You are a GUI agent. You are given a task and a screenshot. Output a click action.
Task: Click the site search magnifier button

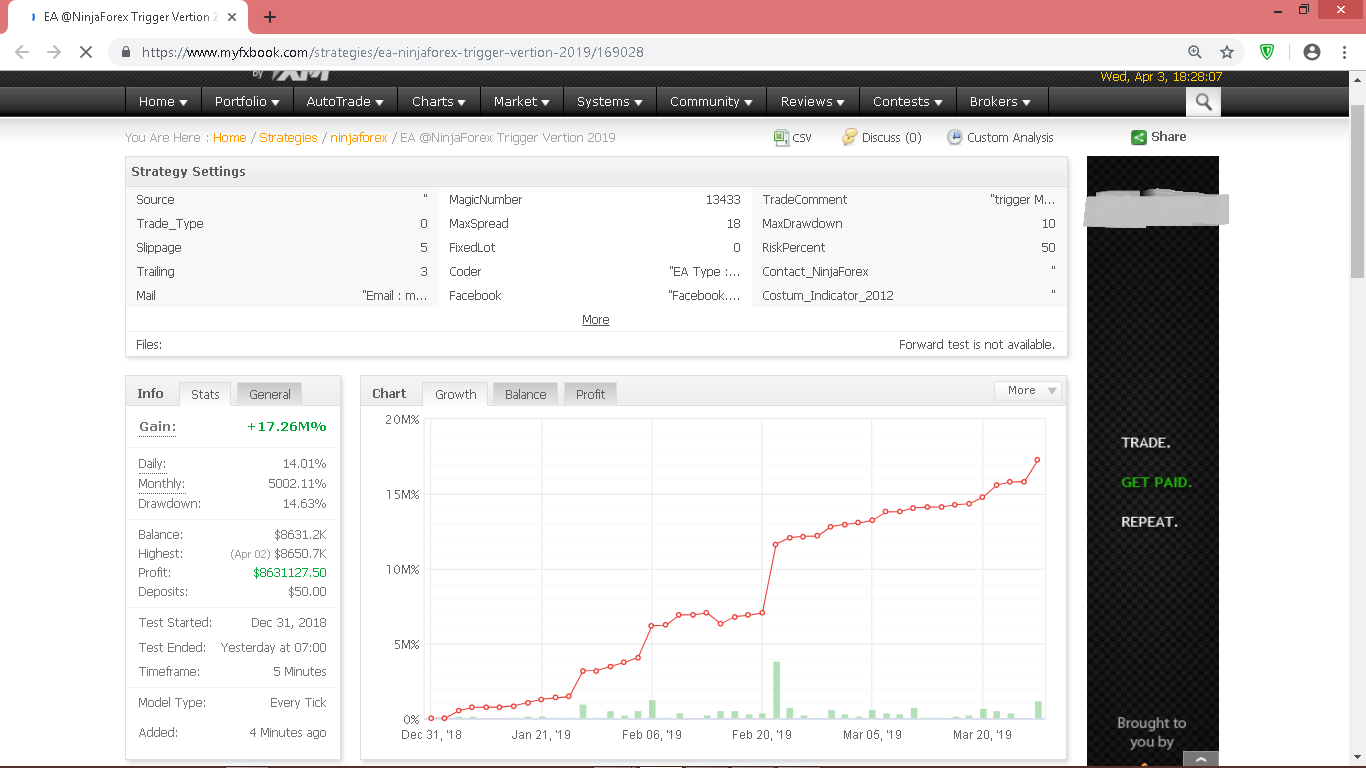pos(1203,102)
